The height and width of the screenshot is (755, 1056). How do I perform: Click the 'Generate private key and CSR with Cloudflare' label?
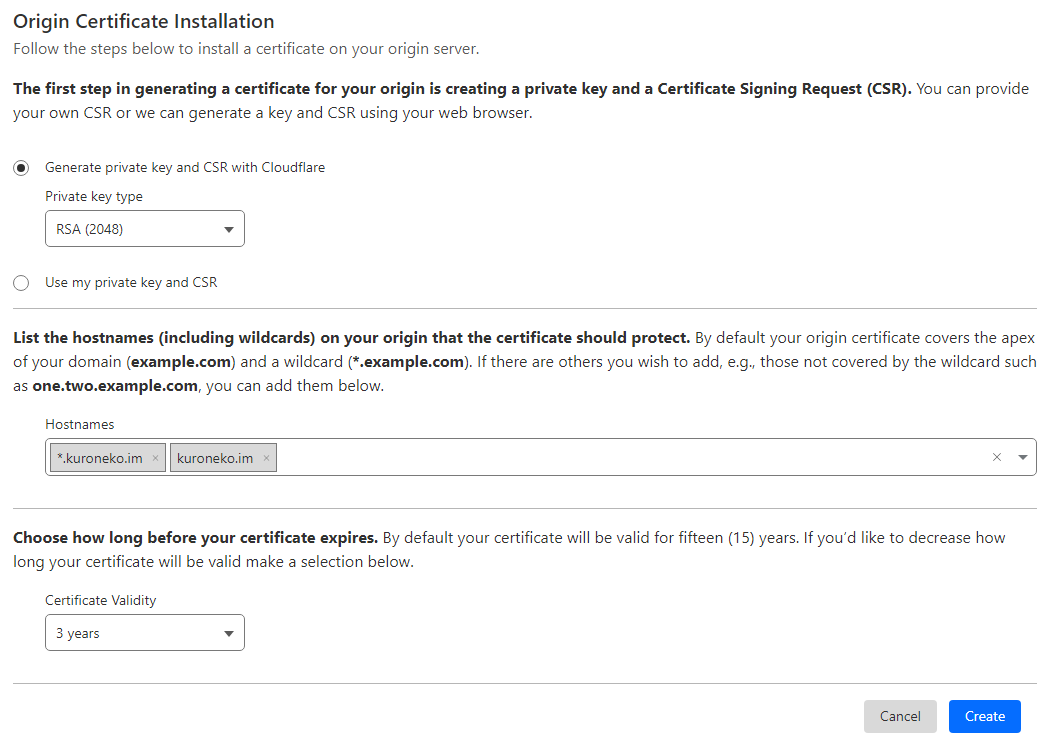pos(185,168)
